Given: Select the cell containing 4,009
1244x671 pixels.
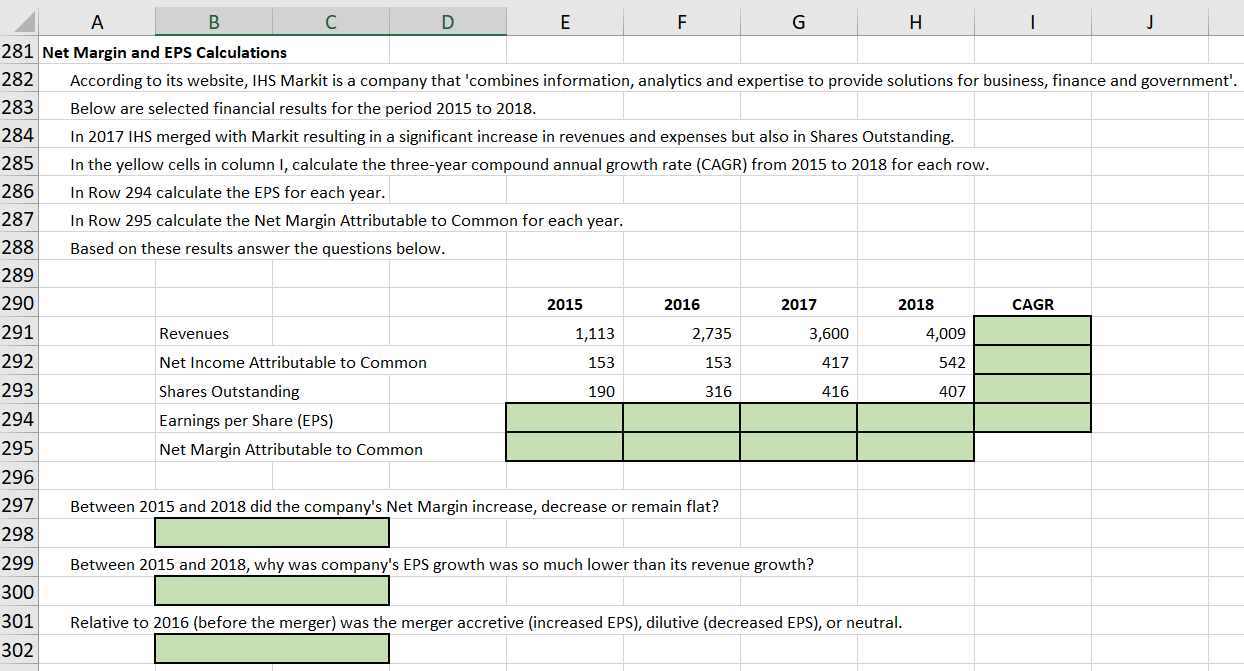Looking at the screenshot, I should pyautogui.click(x=914, y=332).
